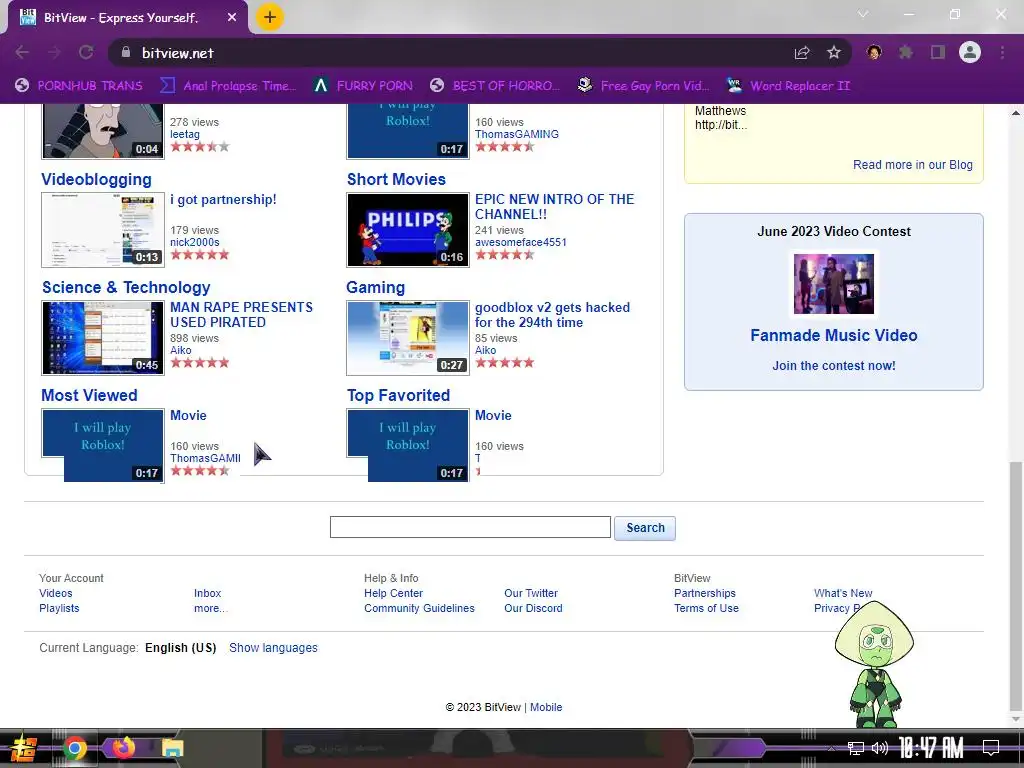Click the Chrome taskbar icon

74,748
